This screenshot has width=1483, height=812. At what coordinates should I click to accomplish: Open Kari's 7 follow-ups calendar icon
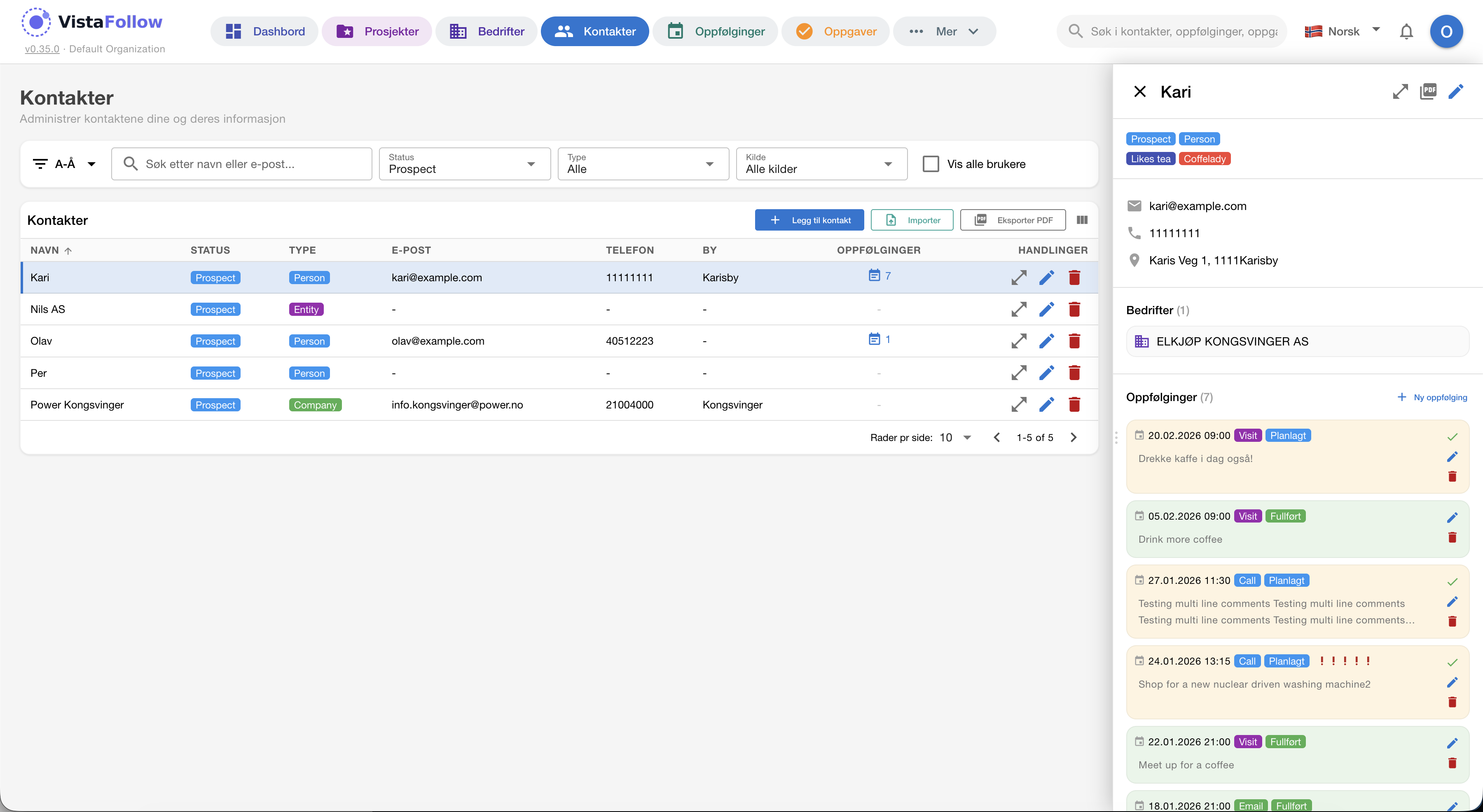[874, 275]
